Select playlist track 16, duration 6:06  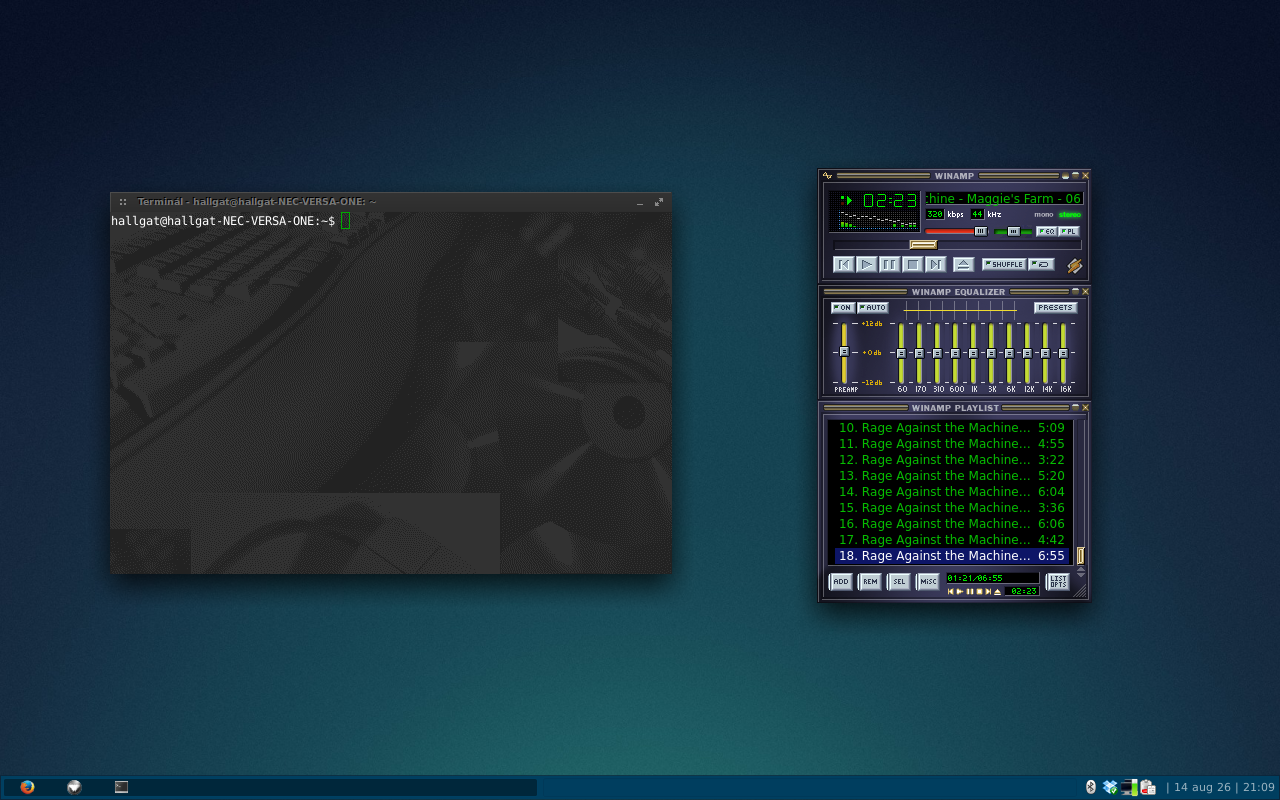950,523
